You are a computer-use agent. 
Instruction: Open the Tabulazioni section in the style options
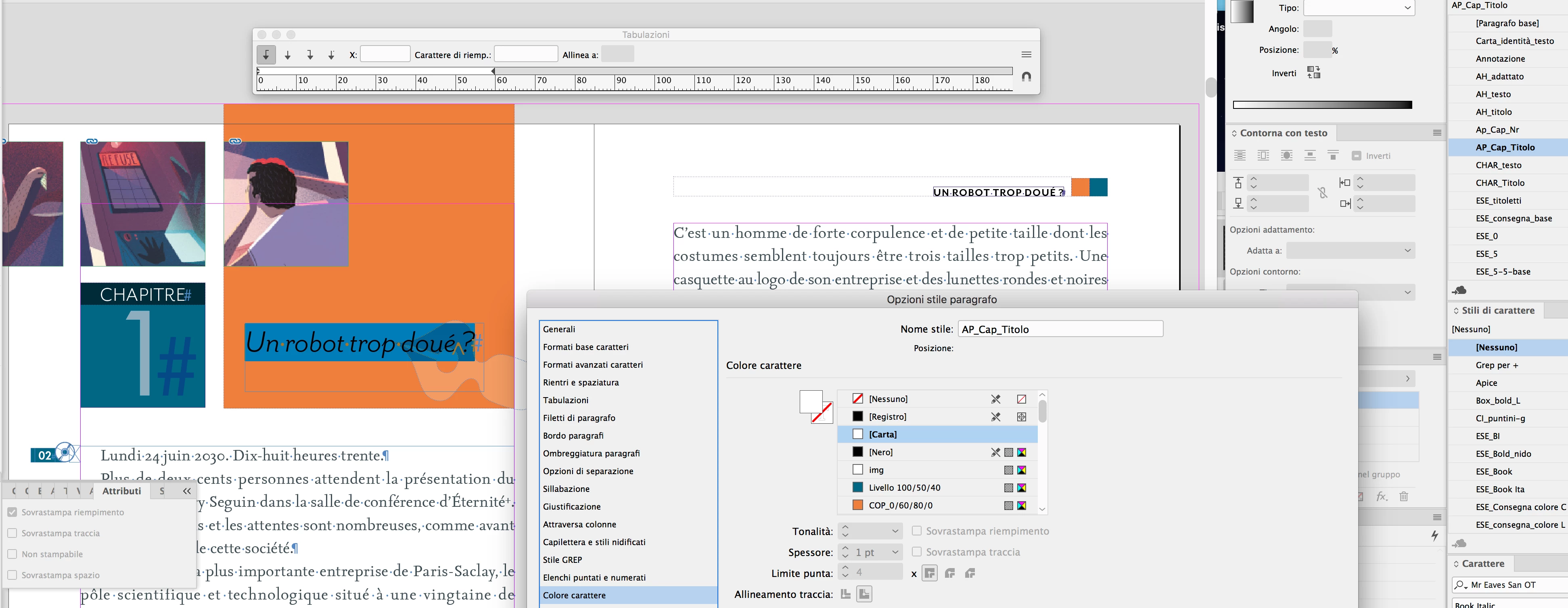tap(565, 400)
